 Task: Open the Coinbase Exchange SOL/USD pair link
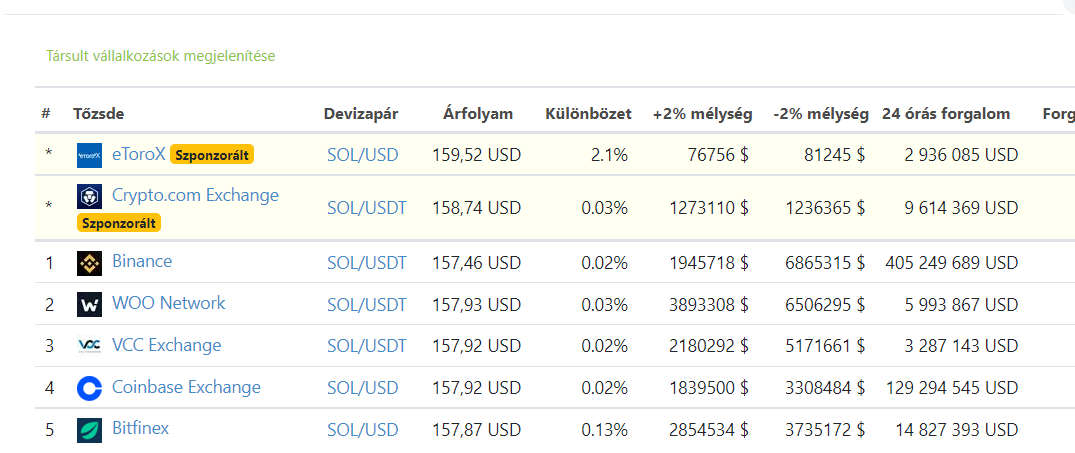(x=363, y=388)
